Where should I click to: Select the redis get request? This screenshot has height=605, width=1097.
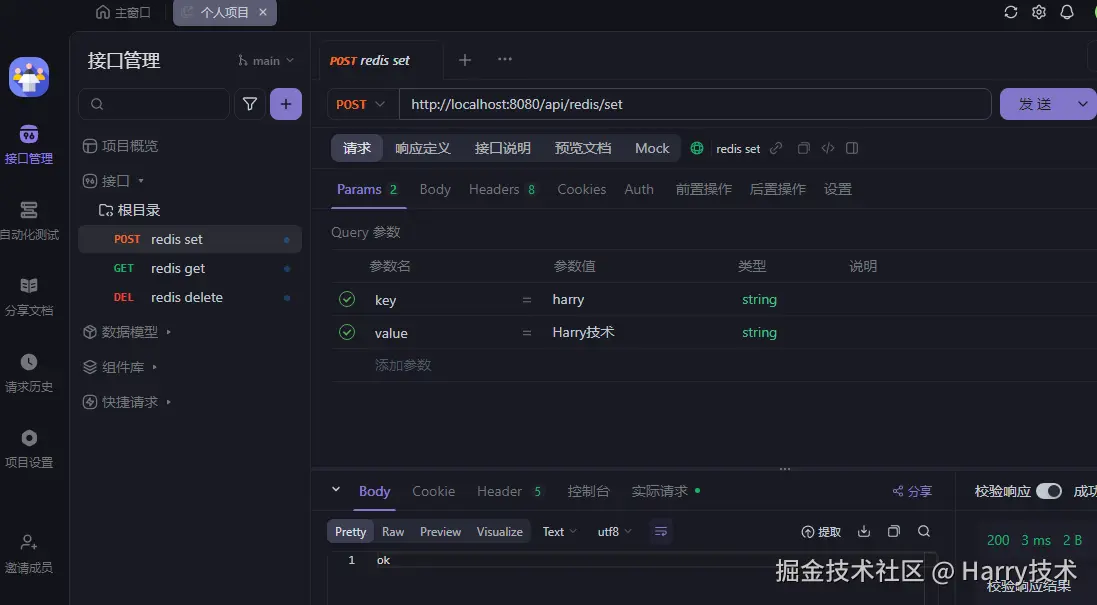[x=190, y=269]
